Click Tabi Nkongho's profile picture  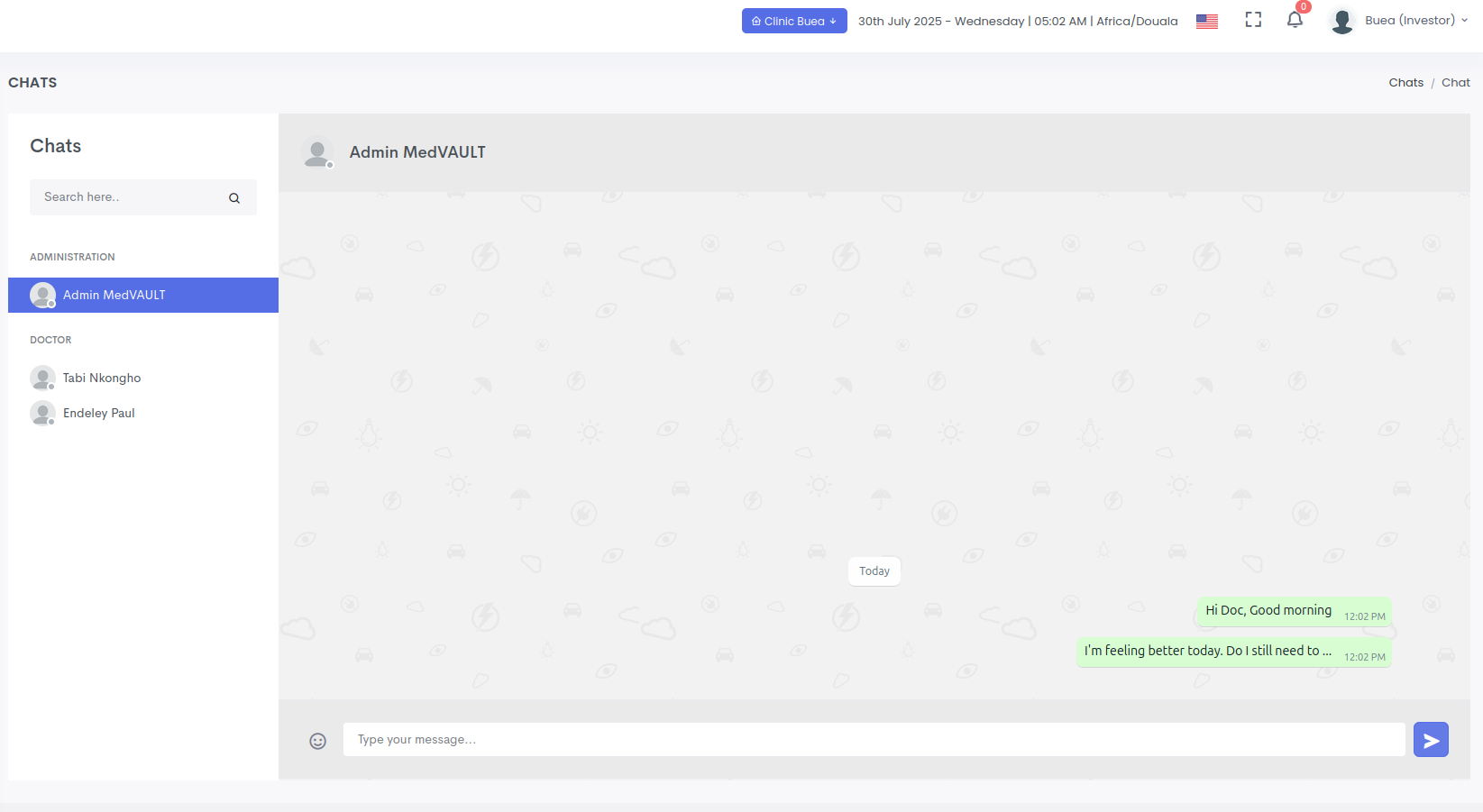pyautogui.click(x=42, y=378)
